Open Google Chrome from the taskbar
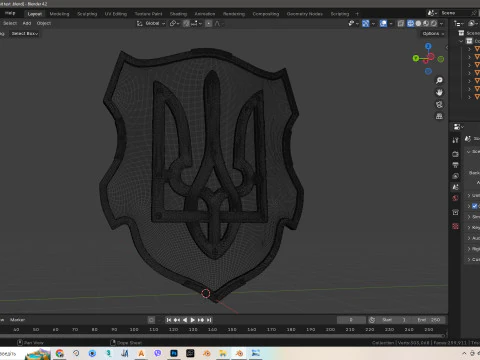 click(60, 353)
